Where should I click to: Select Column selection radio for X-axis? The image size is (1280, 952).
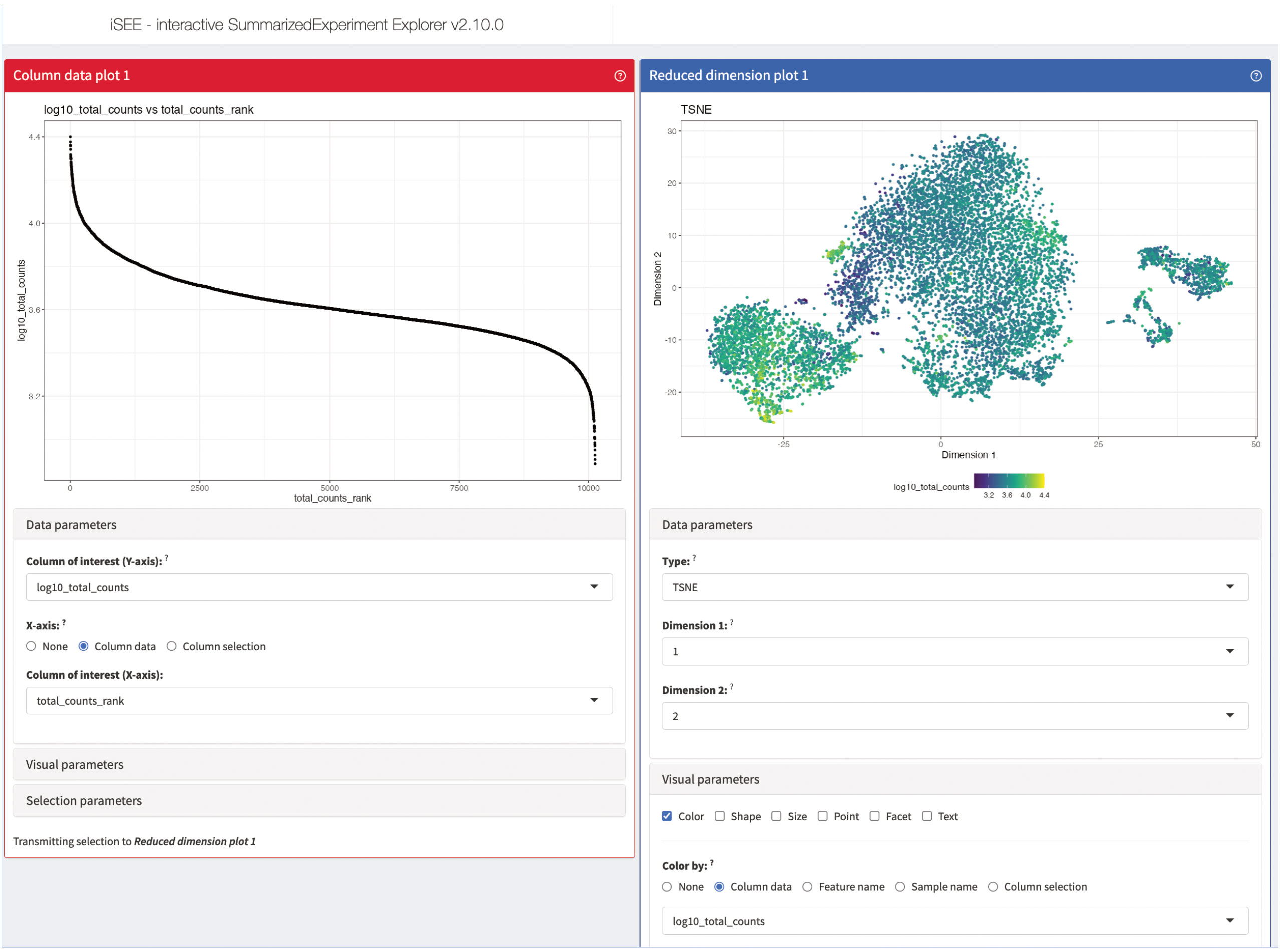coord(172,646)
